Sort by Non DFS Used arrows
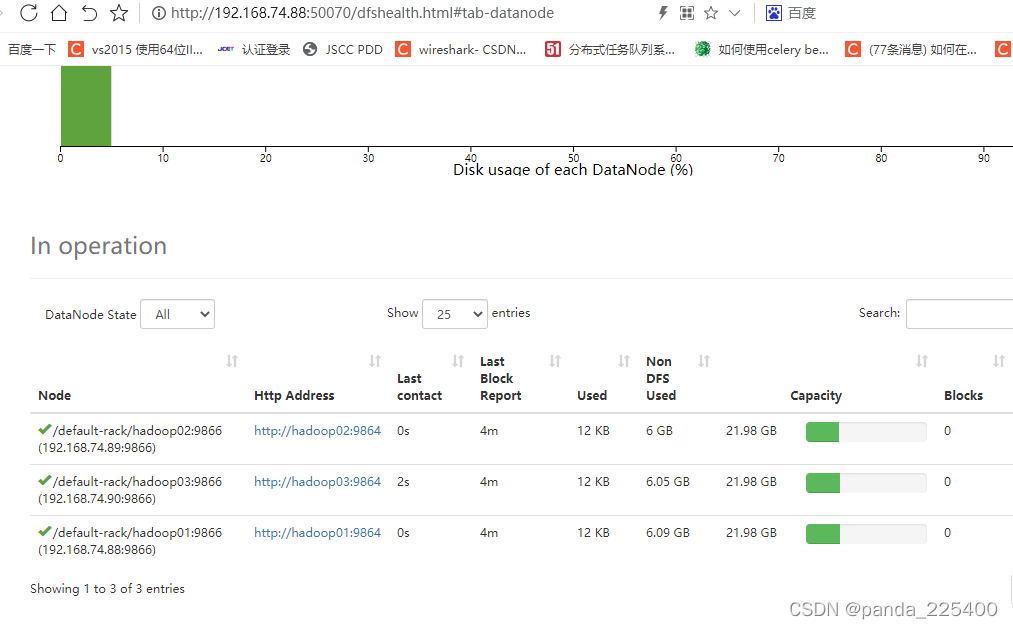Image resolution: width=1013 pixels, height=629 pixels. [x=704, y=361]
